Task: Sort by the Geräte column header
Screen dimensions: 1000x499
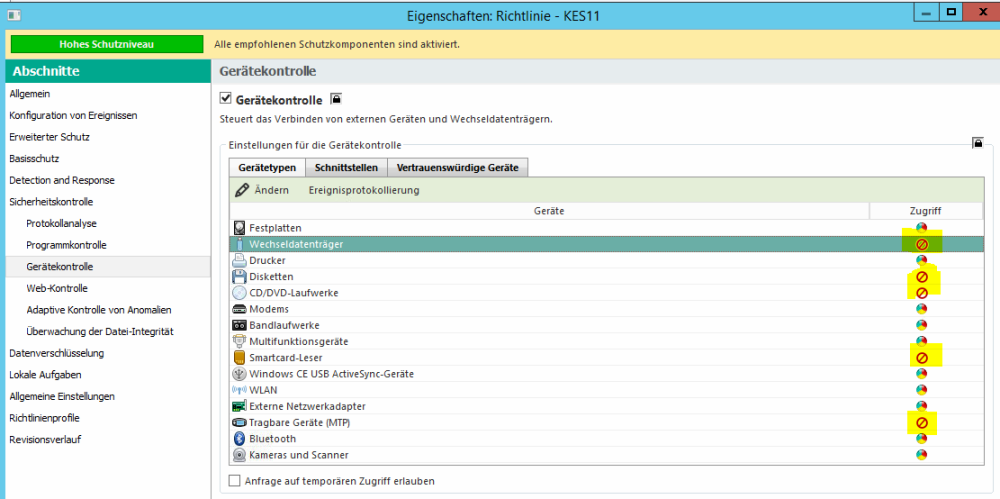Action: pos(549,211)
